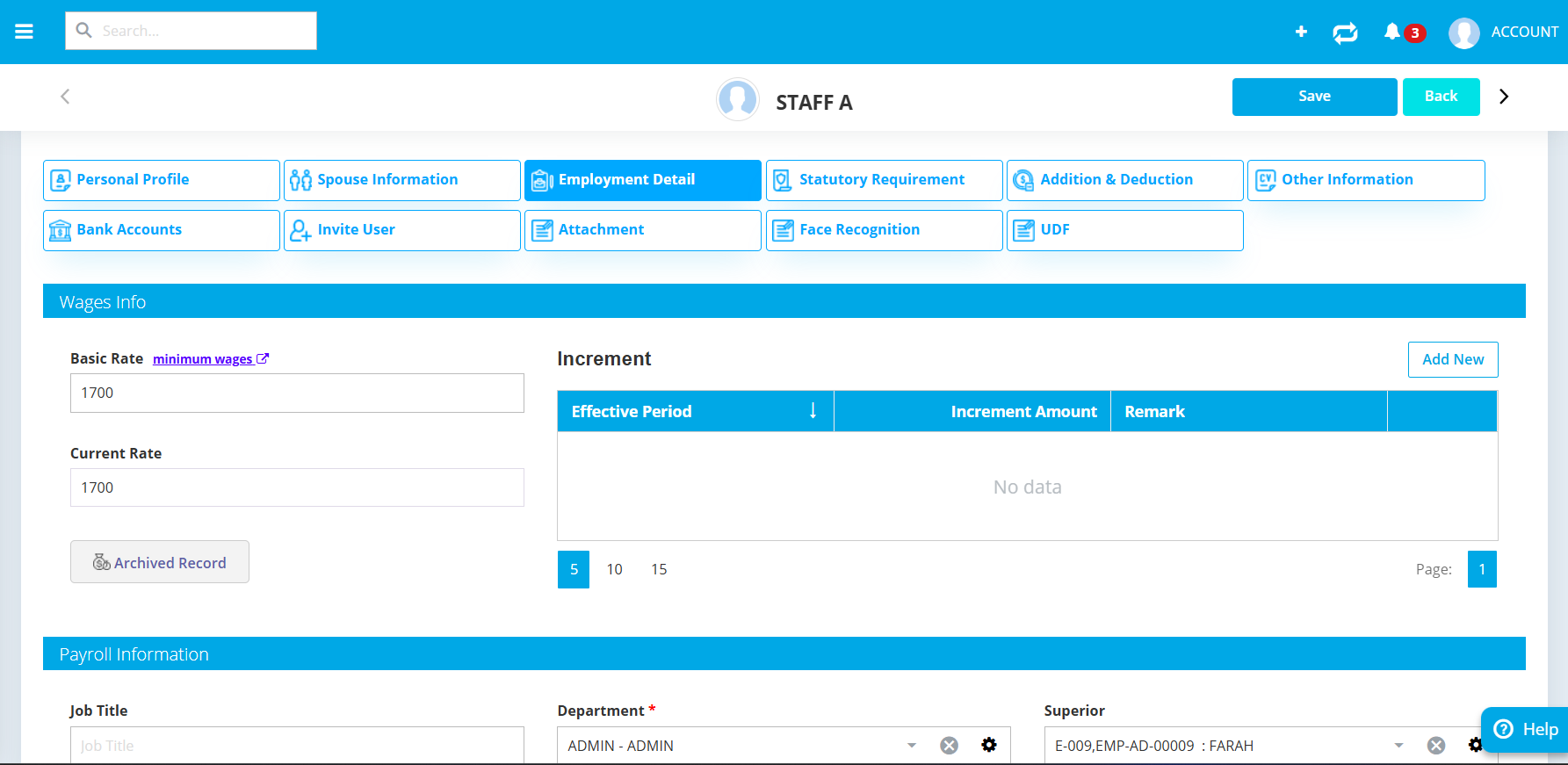The height and width of the screenshot is (765, 1568).
Task: Go to next staff with right chevron
Action: click(1504, 97)
